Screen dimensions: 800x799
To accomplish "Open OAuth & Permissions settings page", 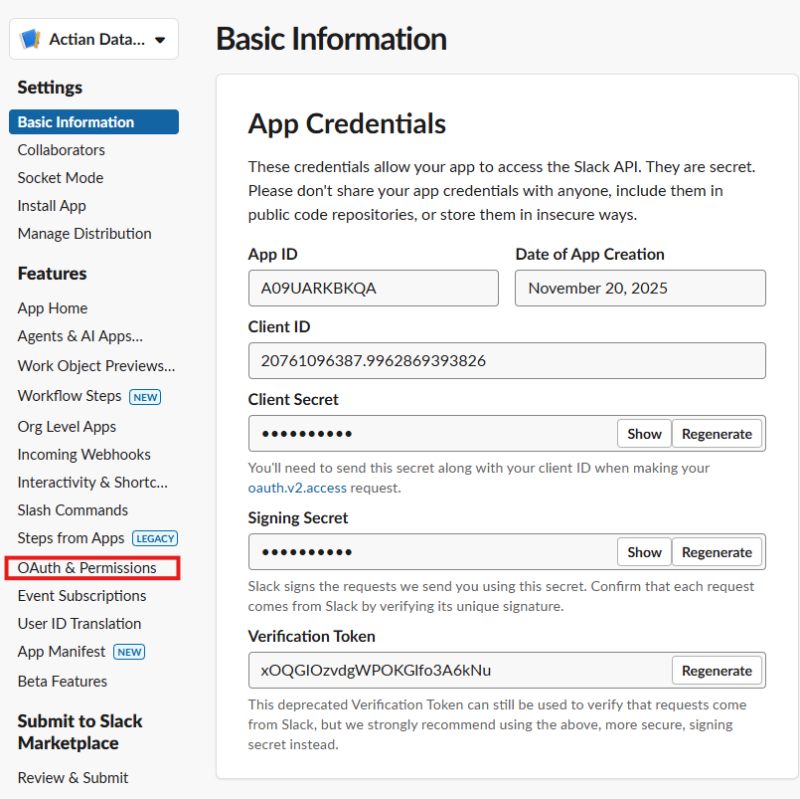I will pyautogui.click(x=87, y=568).
